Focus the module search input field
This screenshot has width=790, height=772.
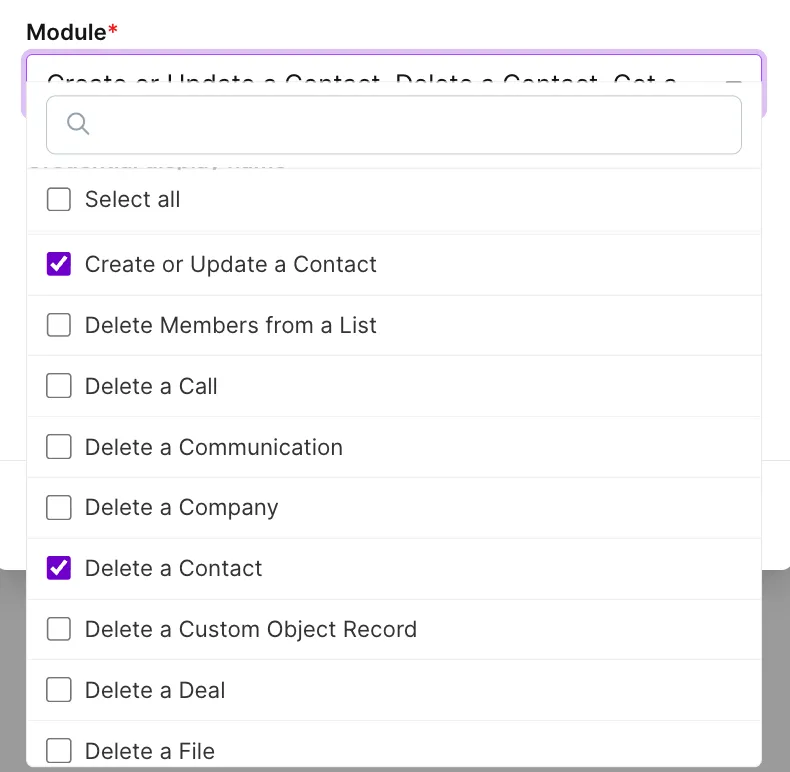(x=393, y=125)
